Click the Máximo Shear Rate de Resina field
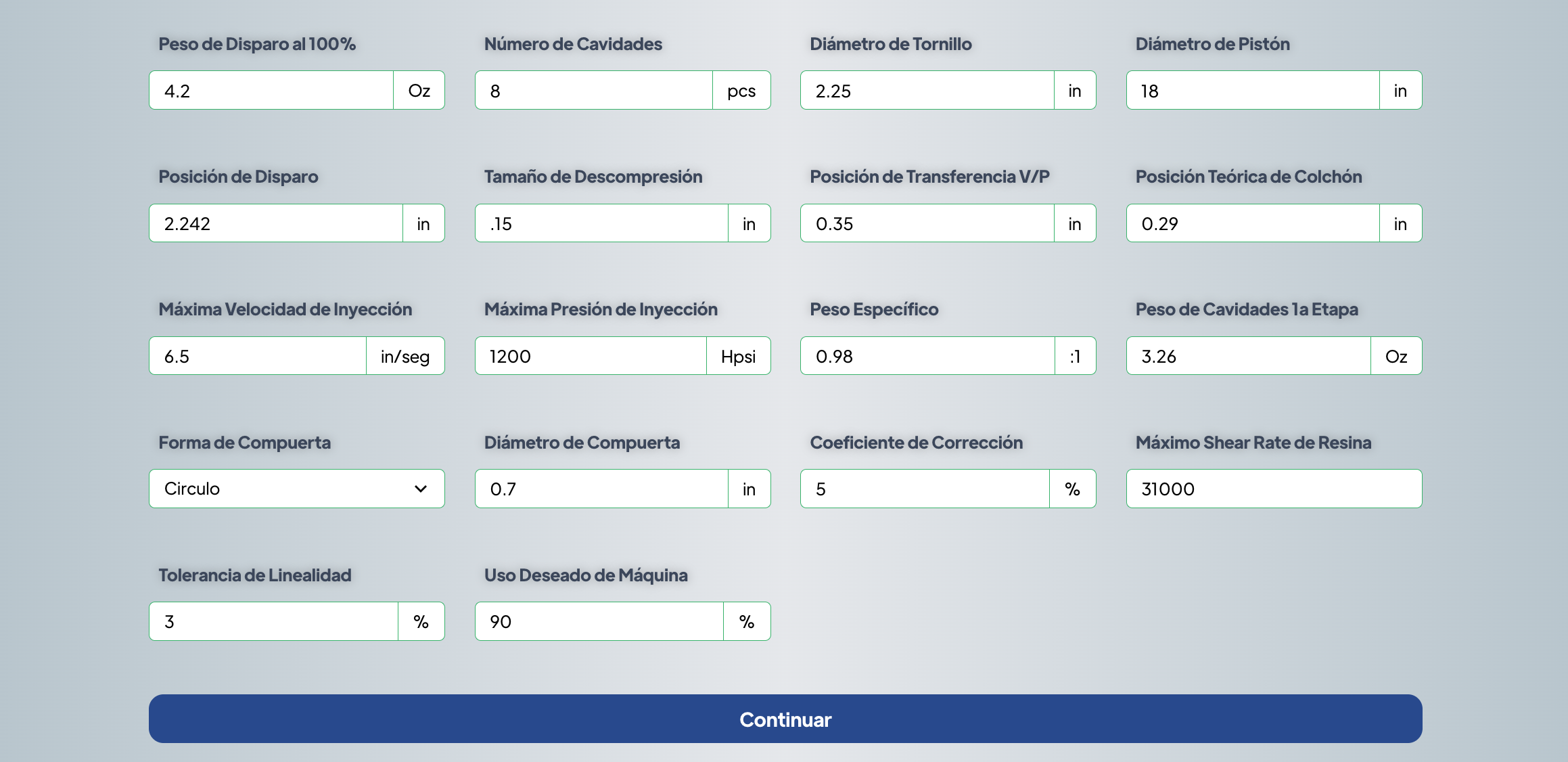 tap(1274, 489)
